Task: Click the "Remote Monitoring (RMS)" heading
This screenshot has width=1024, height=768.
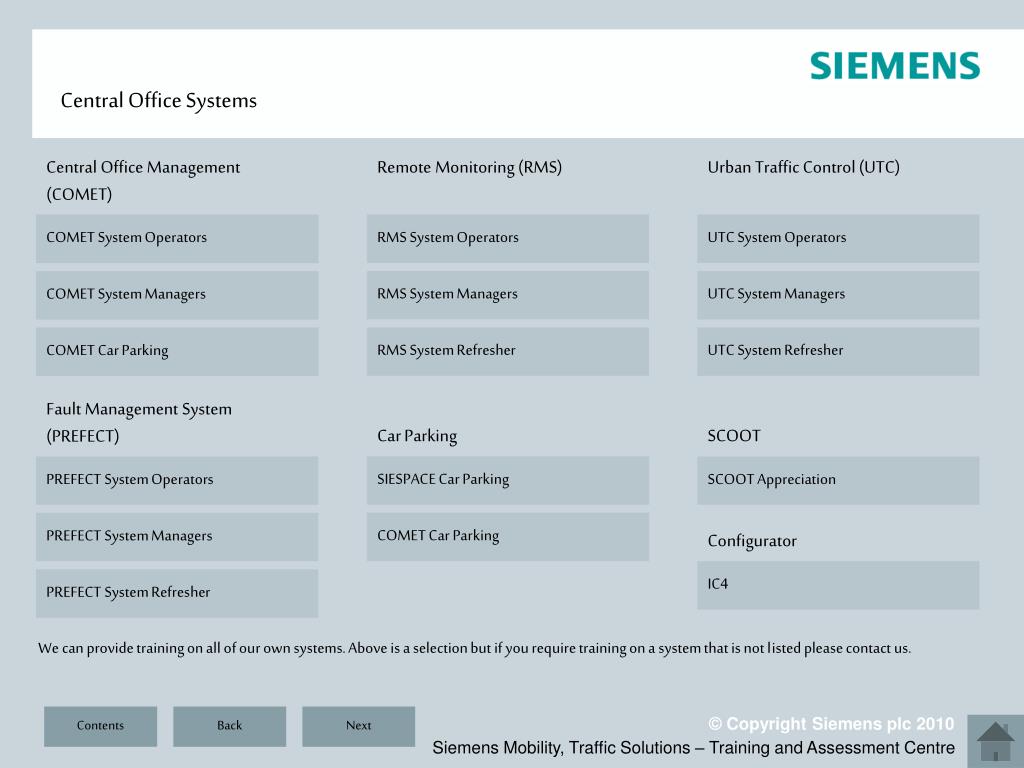Action: point(470,168)
